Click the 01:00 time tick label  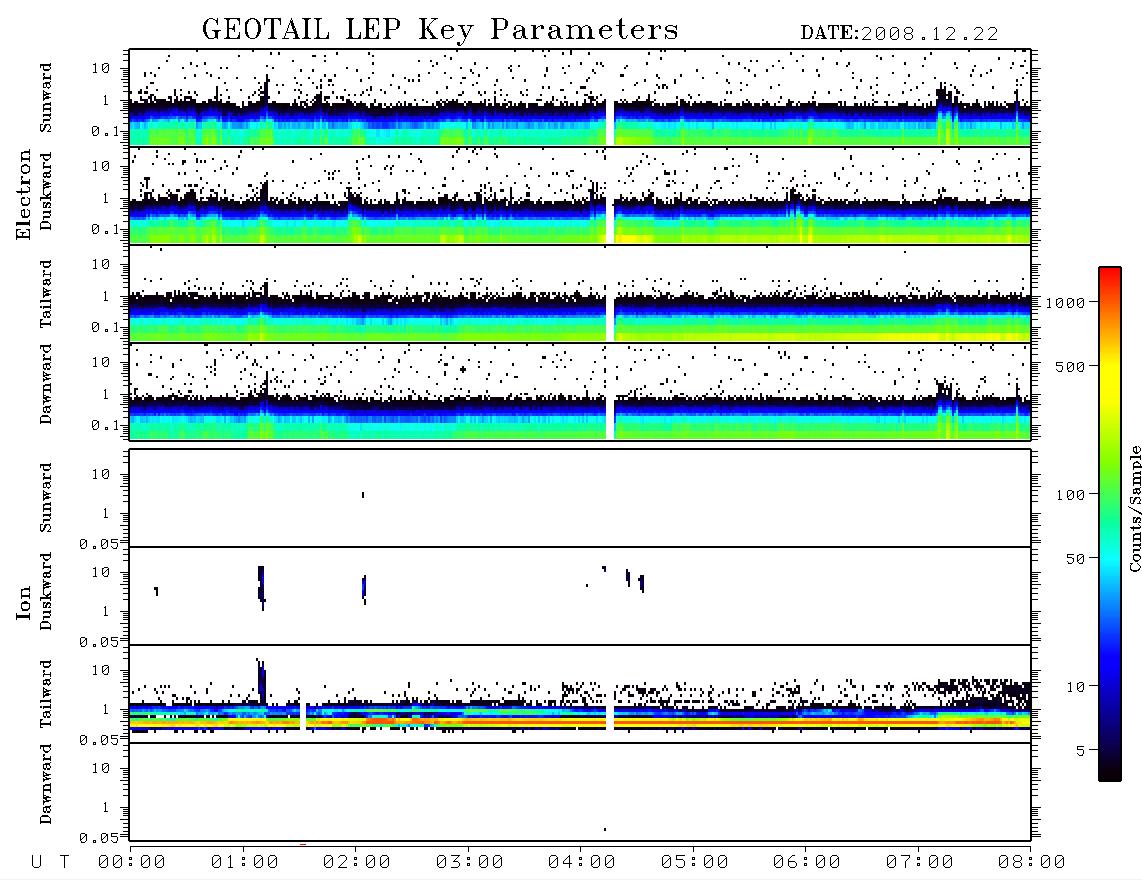245,862
